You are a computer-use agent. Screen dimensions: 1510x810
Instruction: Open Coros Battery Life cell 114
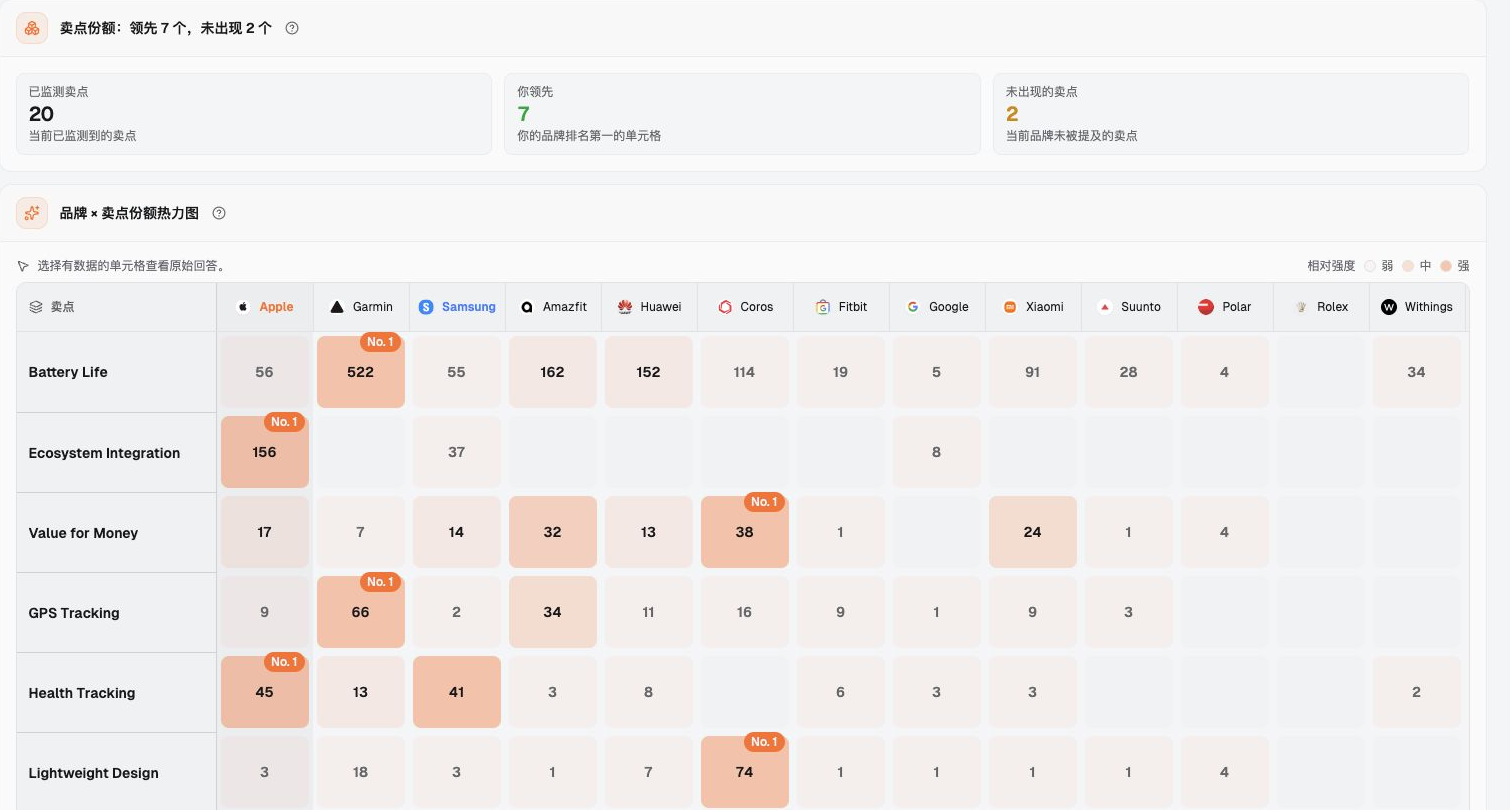(745, 372)
